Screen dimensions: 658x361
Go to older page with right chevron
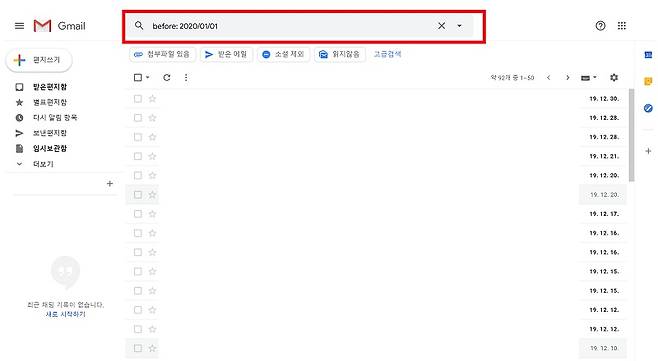(x=567, y=78)
